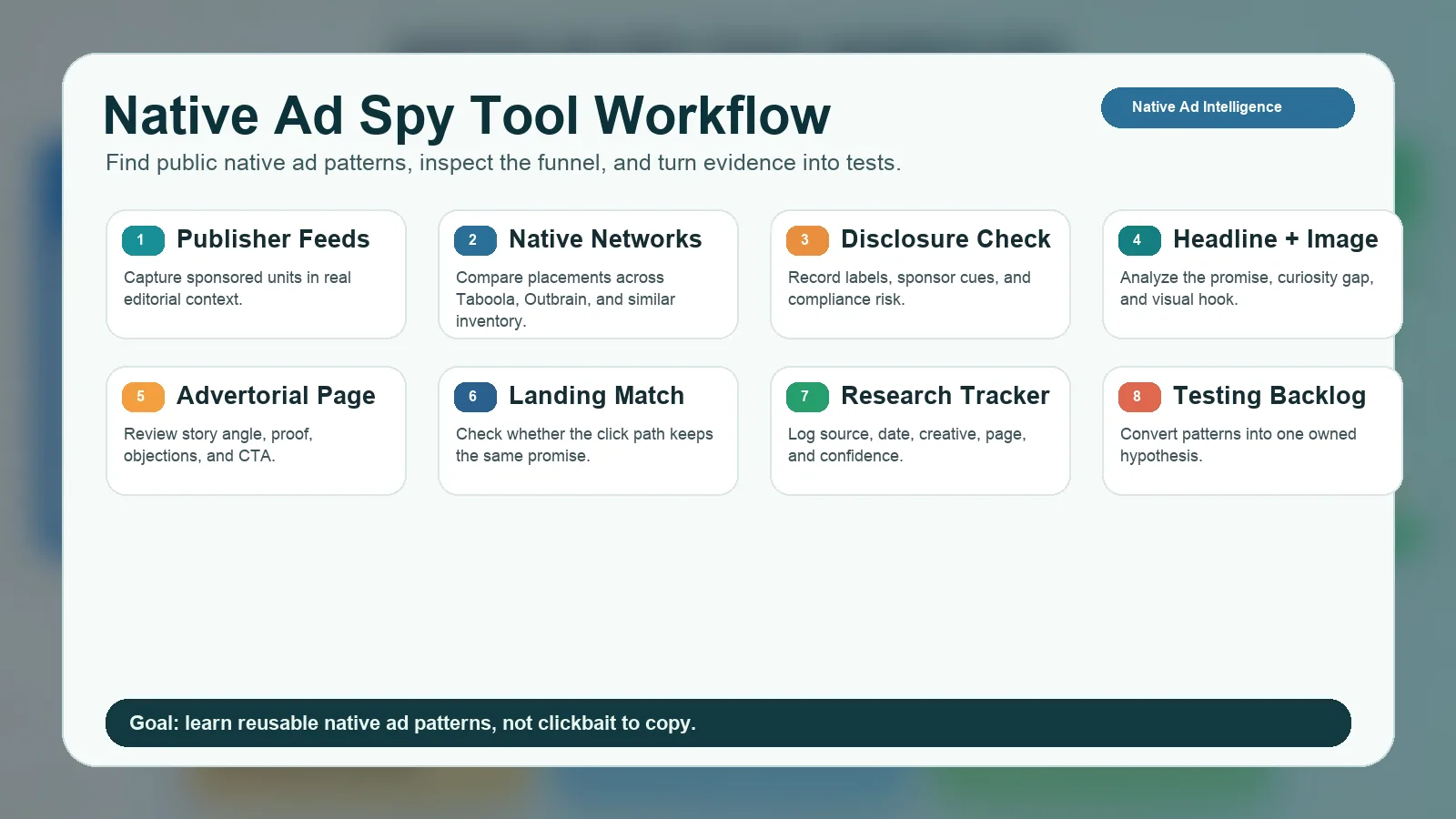Select the Advertorial Page card

pyautogui.click(x=256, y=430)
